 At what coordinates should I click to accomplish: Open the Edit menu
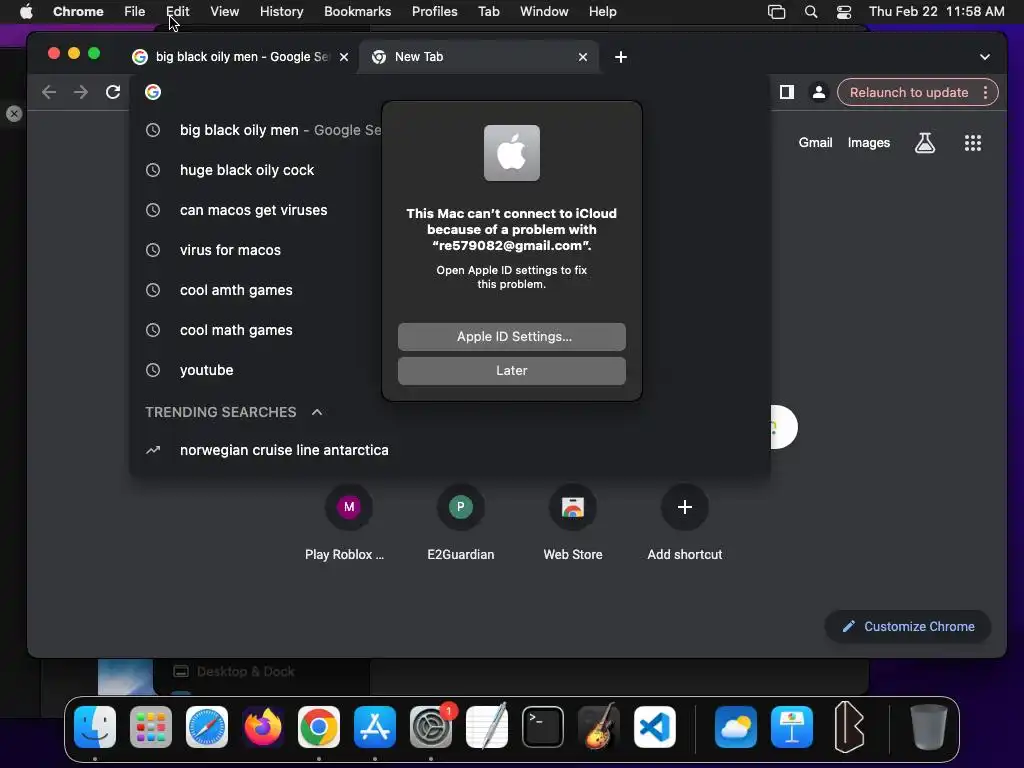click(x=178, y=12)
